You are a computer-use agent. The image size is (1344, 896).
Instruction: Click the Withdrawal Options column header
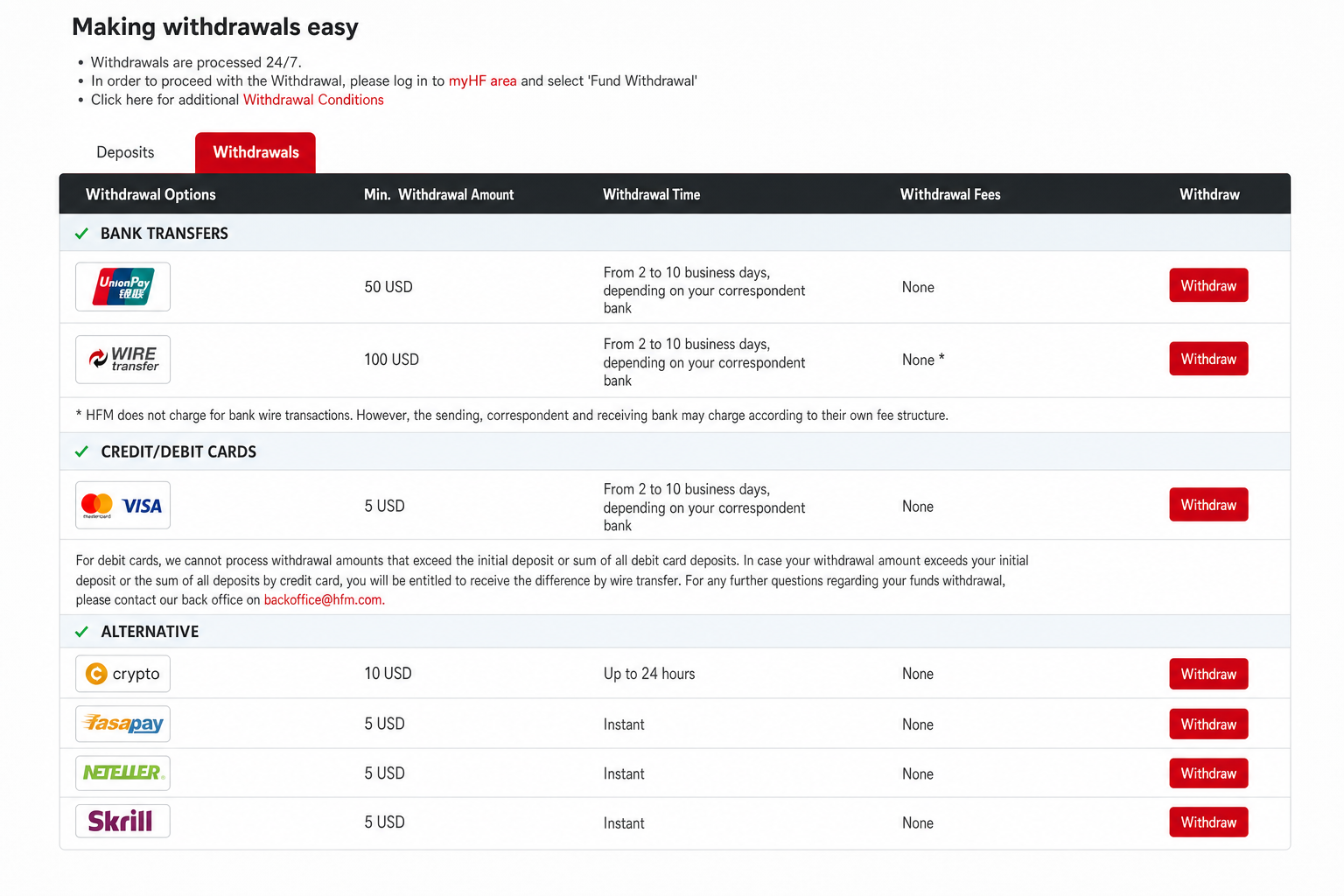[x=150, y=194]
